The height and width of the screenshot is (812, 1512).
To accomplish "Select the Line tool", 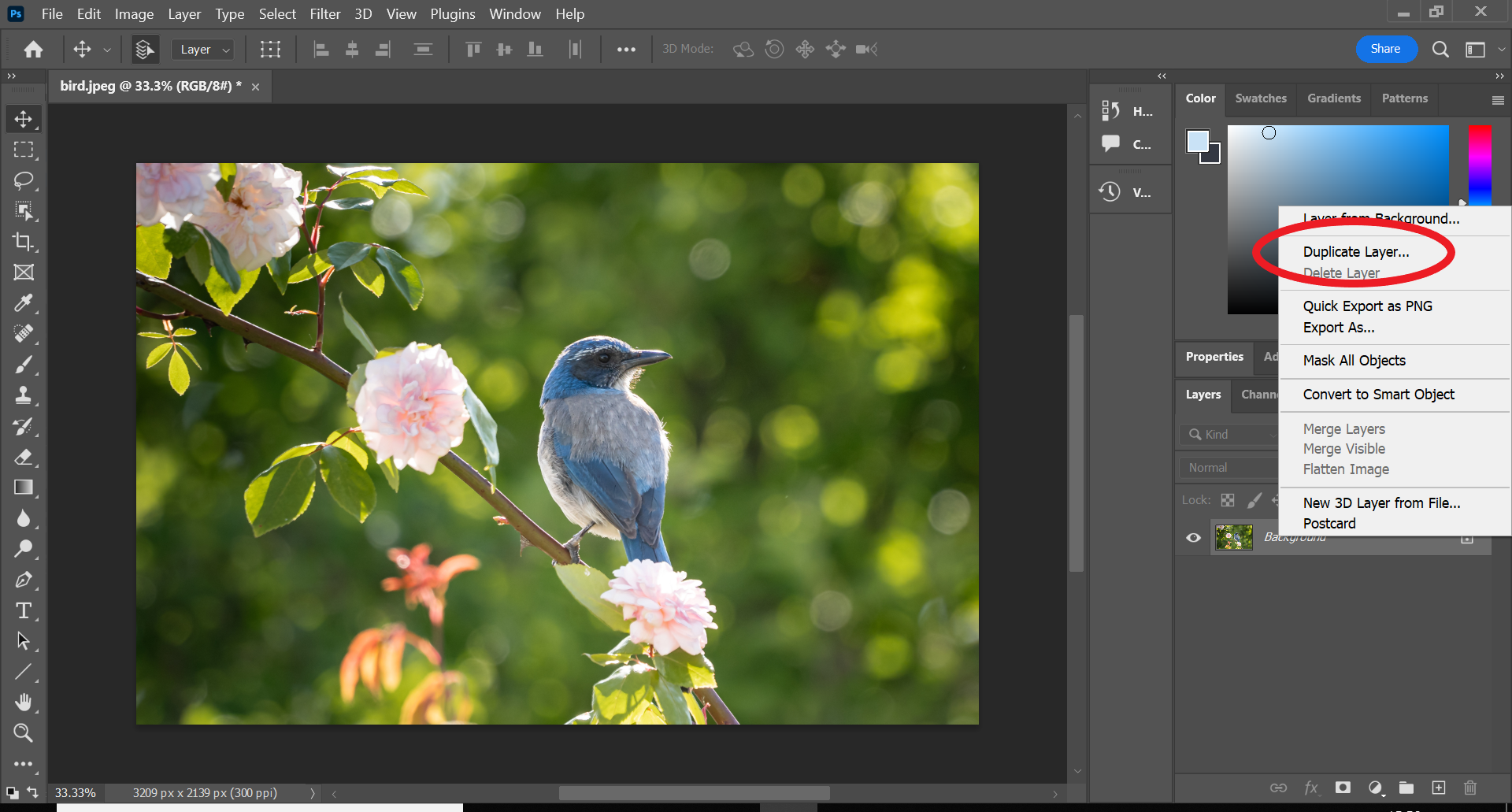I will pyautogui.click(x=24, y=672).
